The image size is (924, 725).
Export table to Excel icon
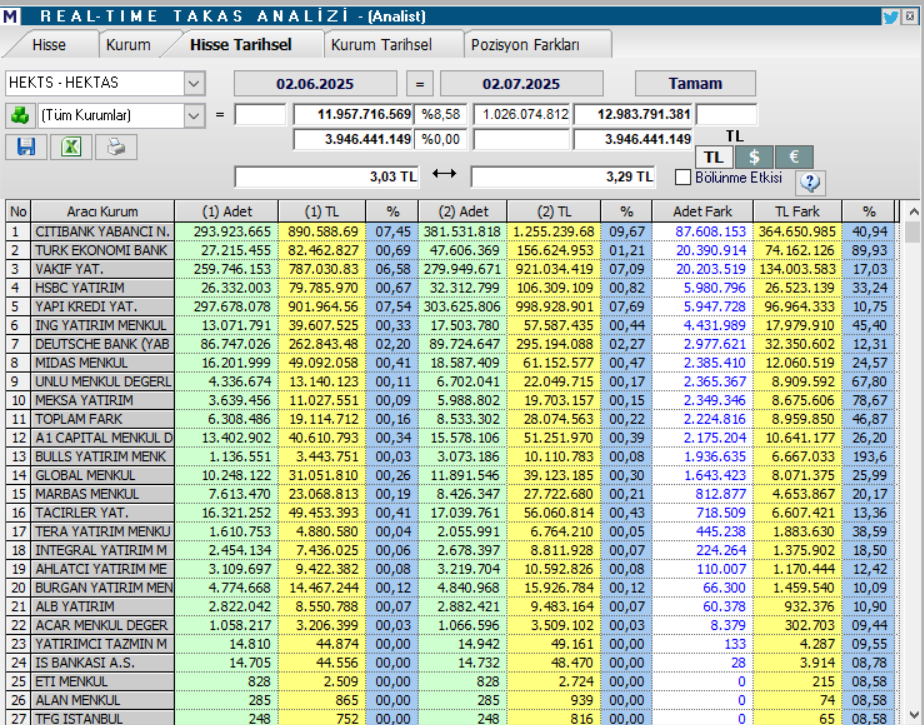[x=71, y=147]
